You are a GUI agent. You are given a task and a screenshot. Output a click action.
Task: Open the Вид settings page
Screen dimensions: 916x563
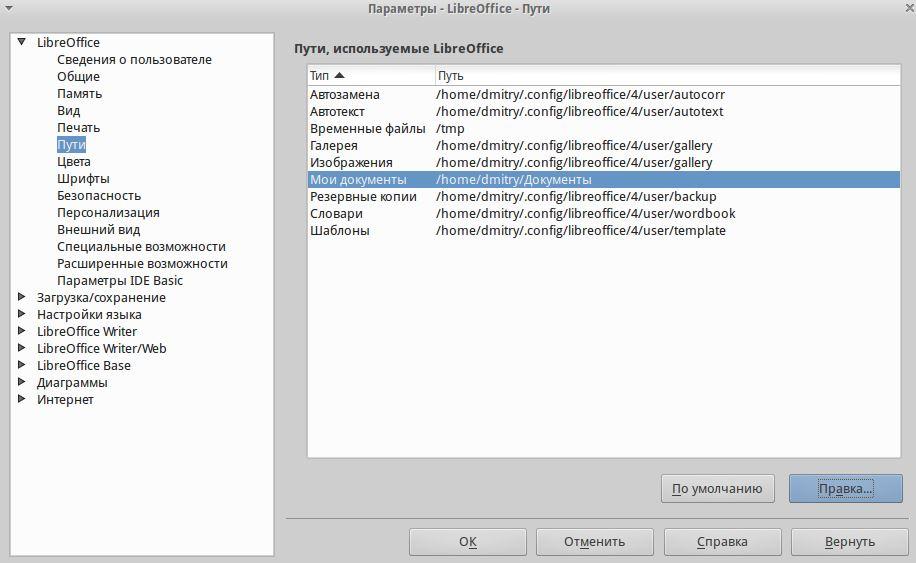click(x=68, y=110)
